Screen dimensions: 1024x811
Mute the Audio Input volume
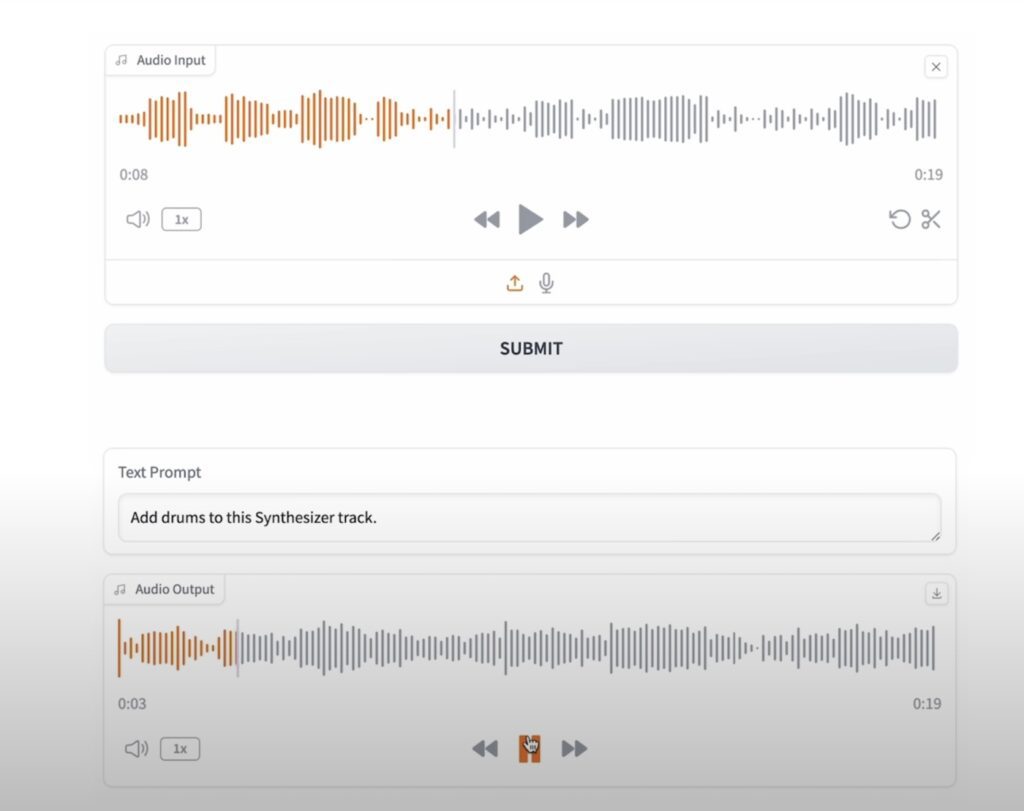point(137,220)
